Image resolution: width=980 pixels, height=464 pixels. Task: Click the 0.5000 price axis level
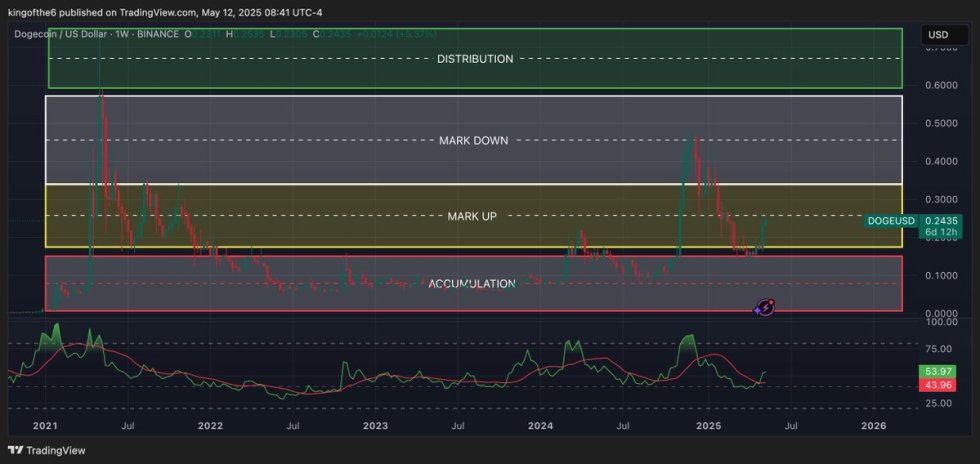[x=940, y=124]
